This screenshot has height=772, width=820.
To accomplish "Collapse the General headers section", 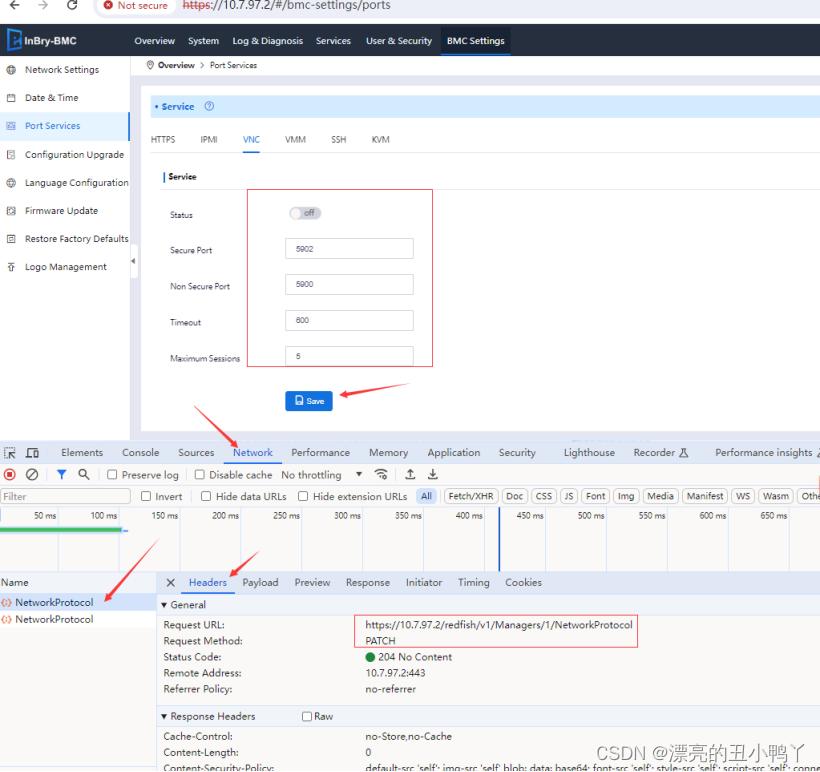I will click(165, 605).
